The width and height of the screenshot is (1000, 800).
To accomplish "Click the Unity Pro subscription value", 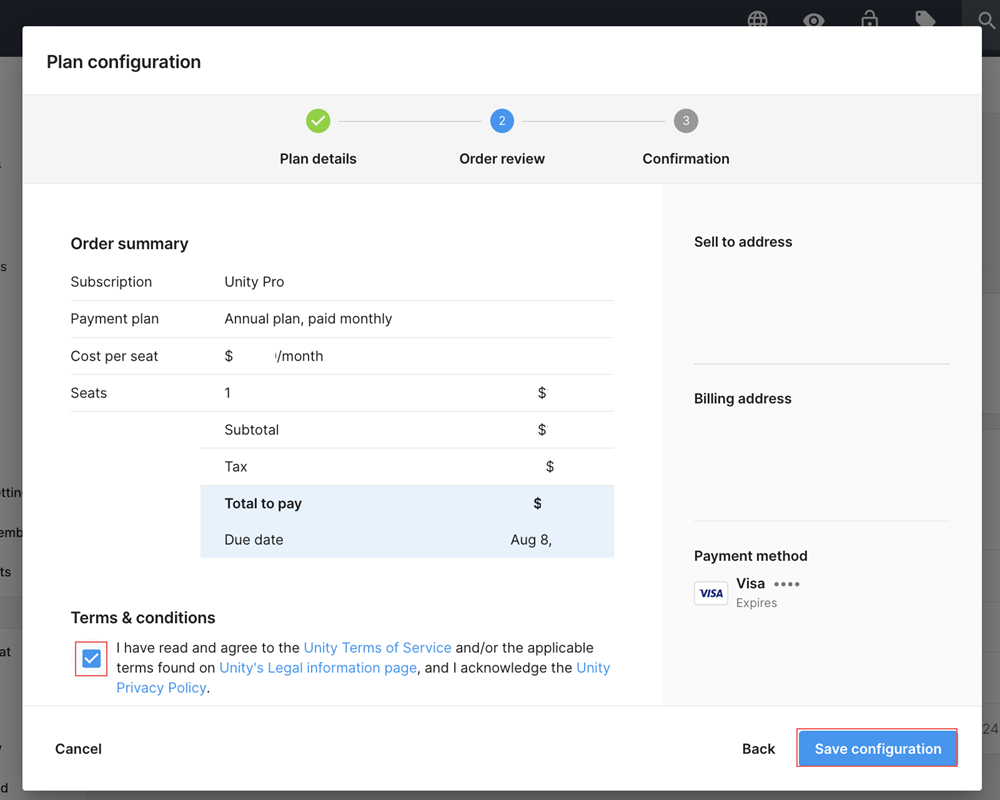I will [254, 282].
